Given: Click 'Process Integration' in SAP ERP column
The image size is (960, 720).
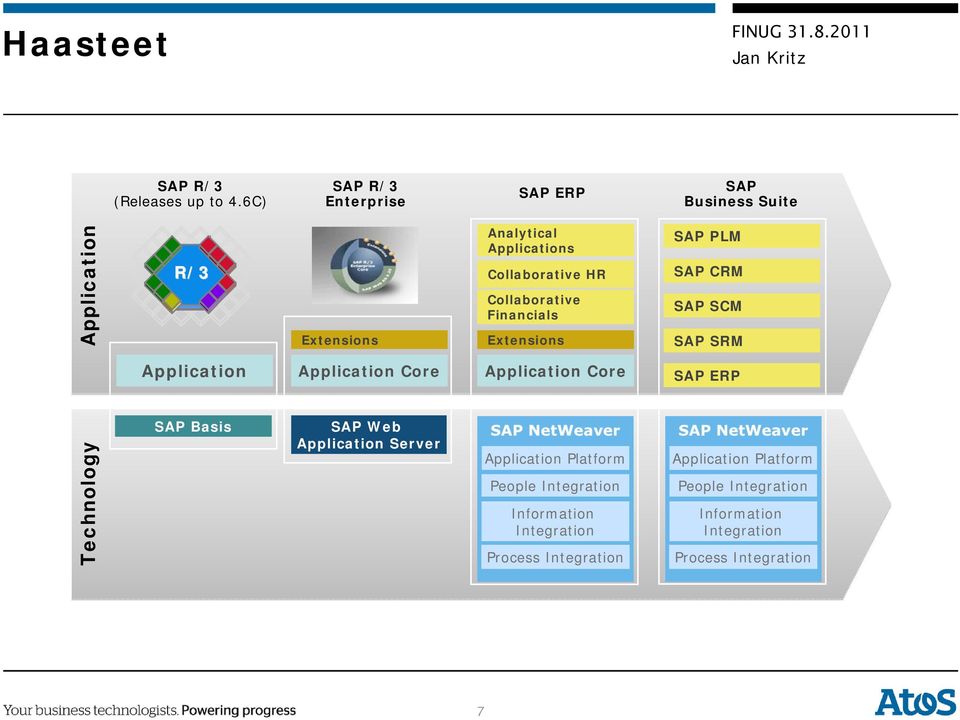Looking at the screenshot, I should (555, 558).
